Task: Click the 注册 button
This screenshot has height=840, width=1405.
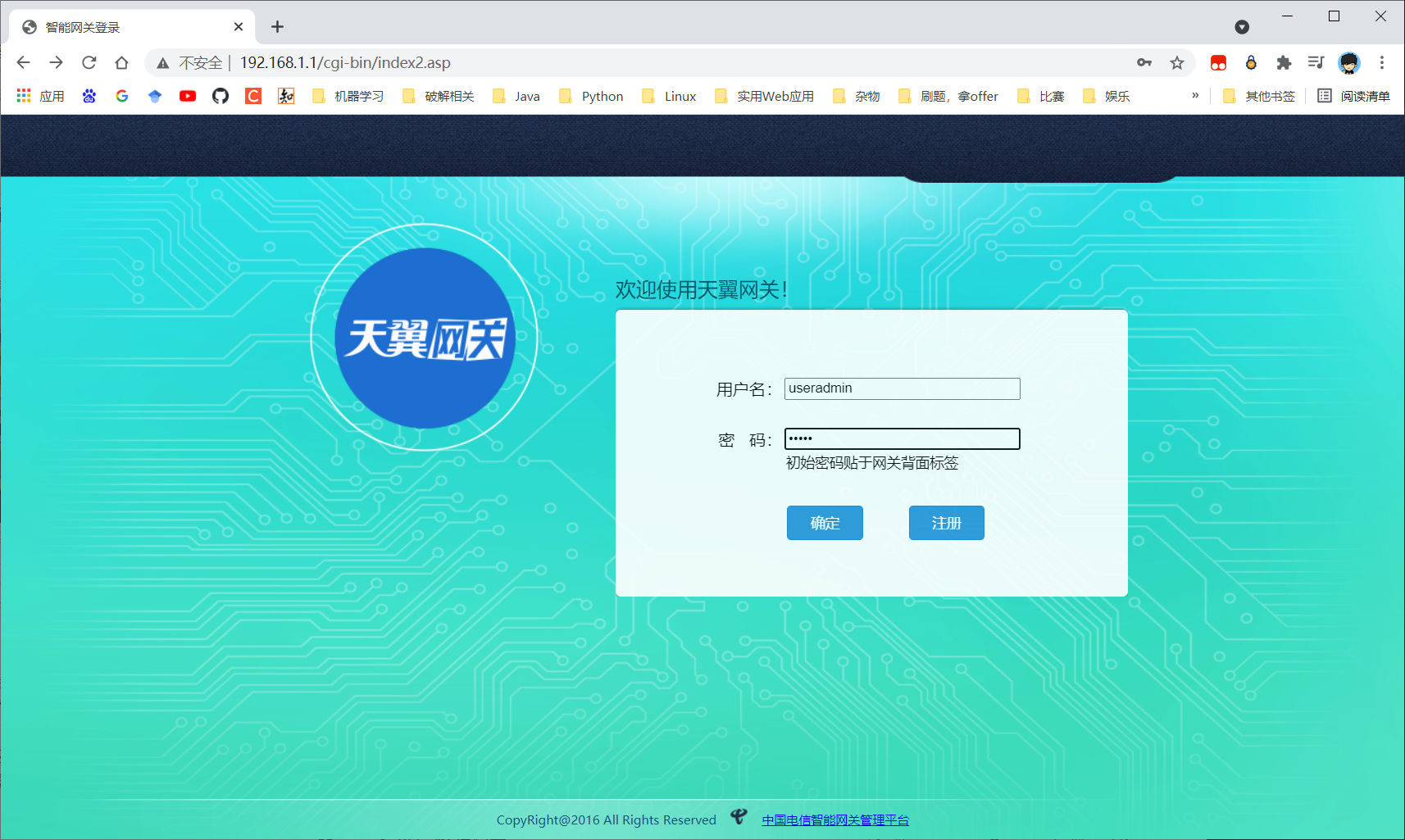Action: 946,523
